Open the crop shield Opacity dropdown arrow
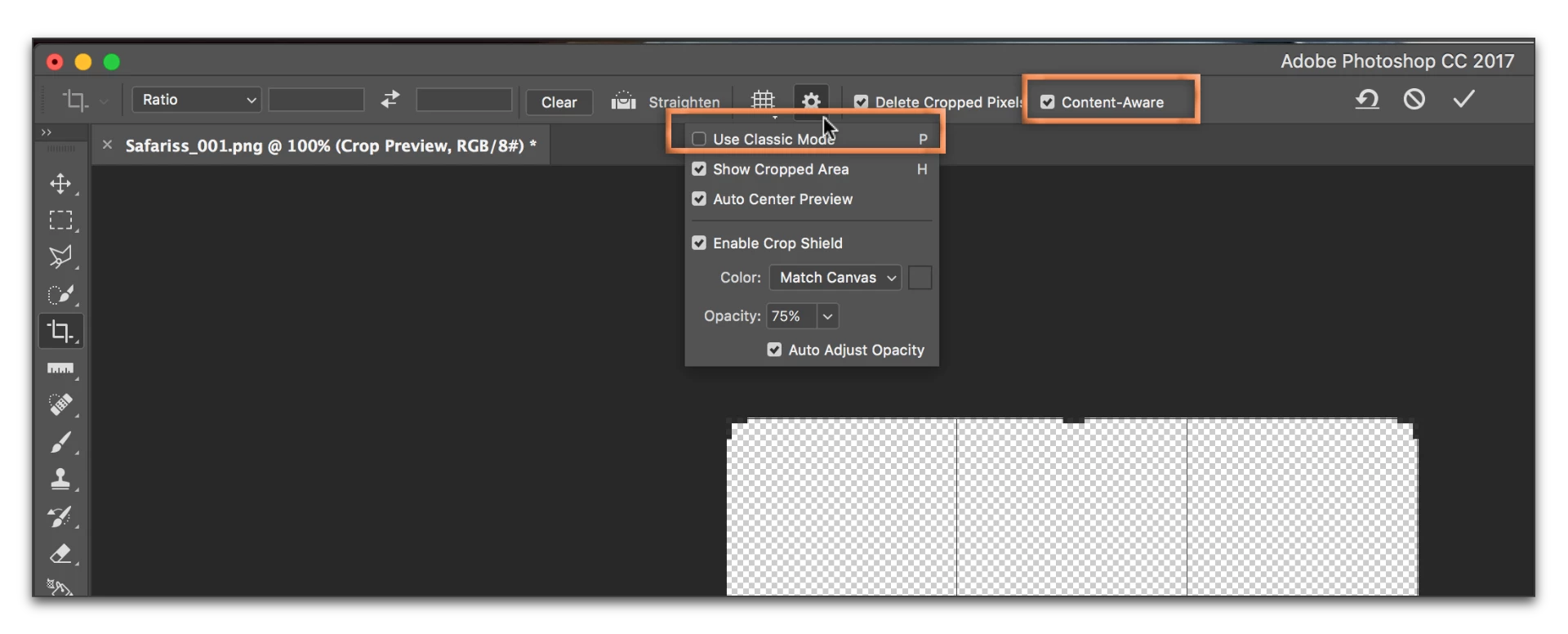The height and width of the screenshot is (634, 1568). click(827, 316)
